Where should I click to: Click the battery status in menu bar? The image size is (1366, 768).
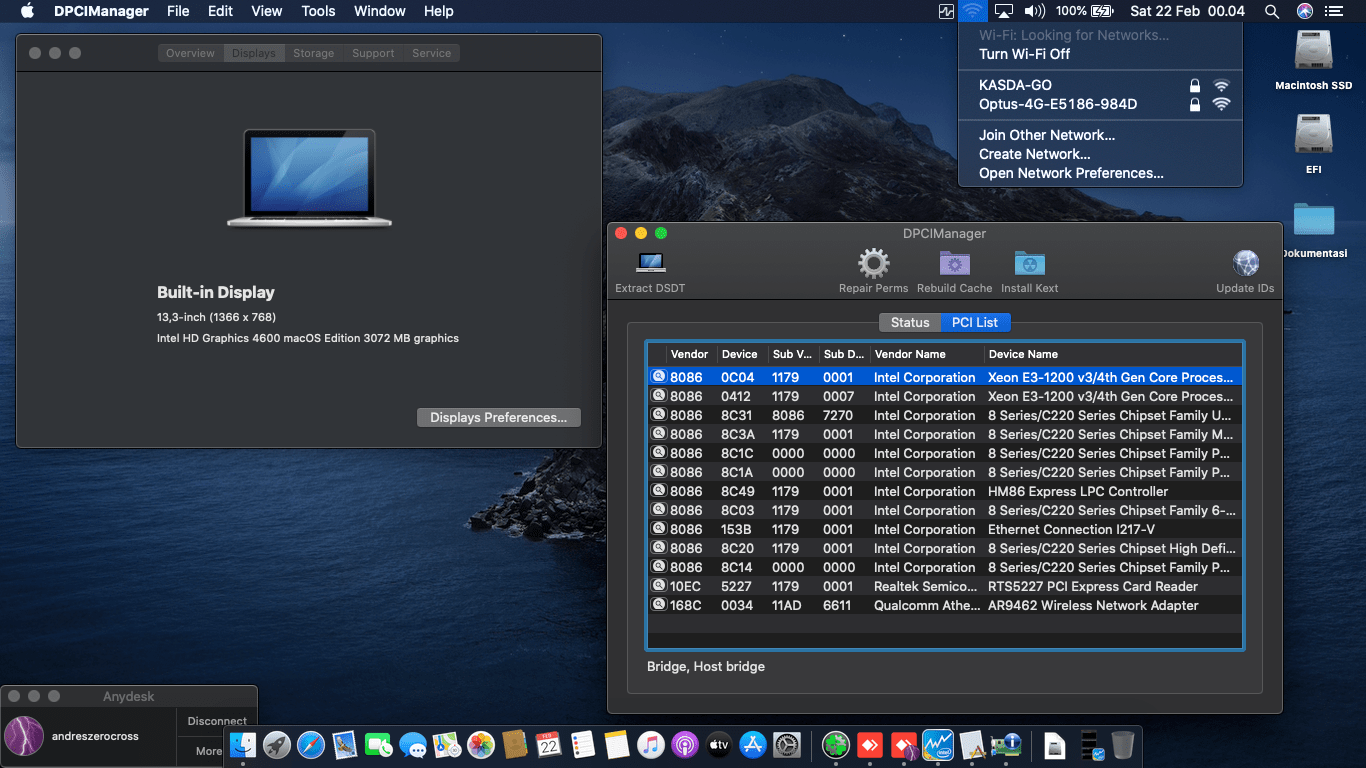(x=1084, y=11)
